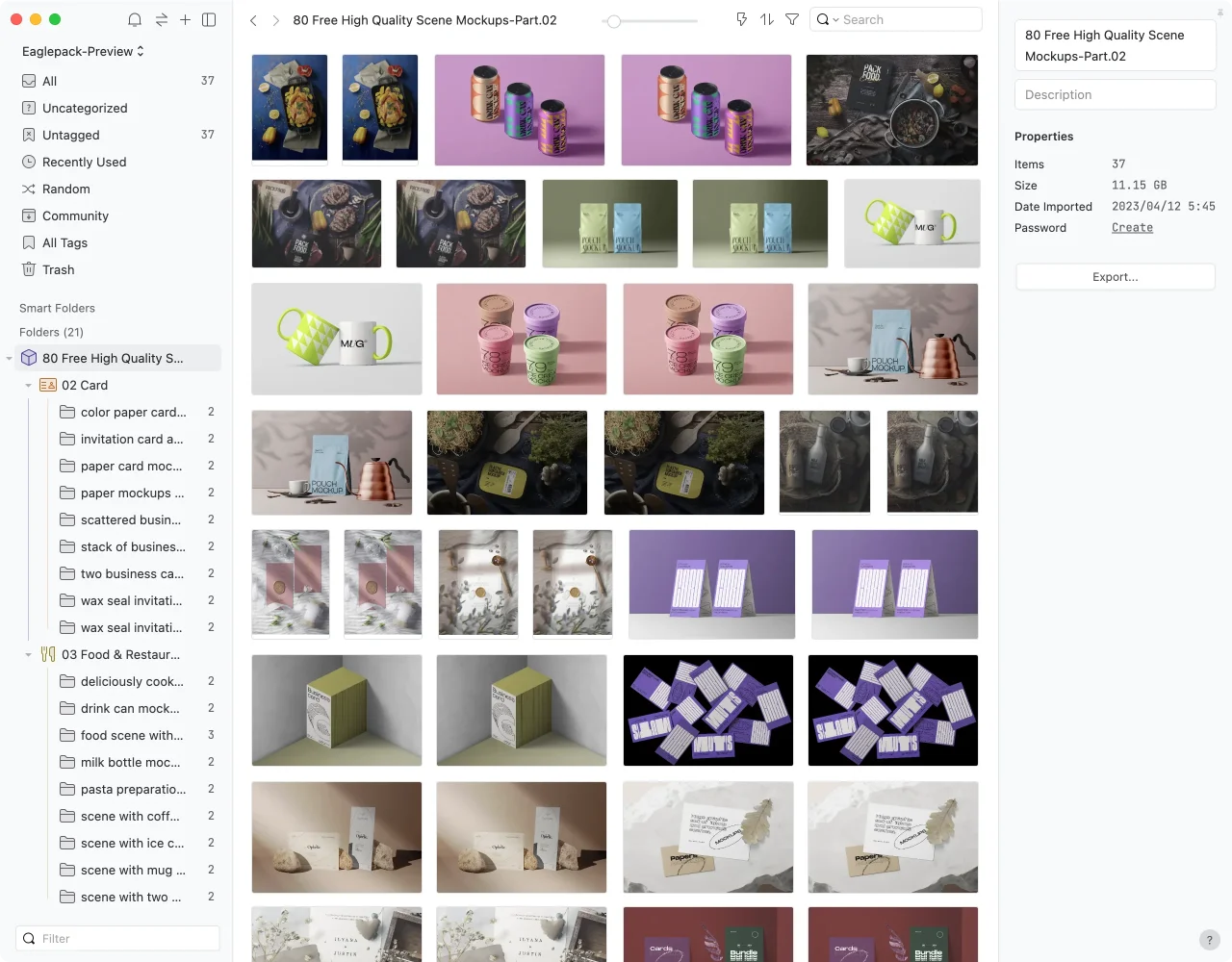Open the Community section
The height and width of the screenshot is (962, 1232).
[x=117, y=215]
